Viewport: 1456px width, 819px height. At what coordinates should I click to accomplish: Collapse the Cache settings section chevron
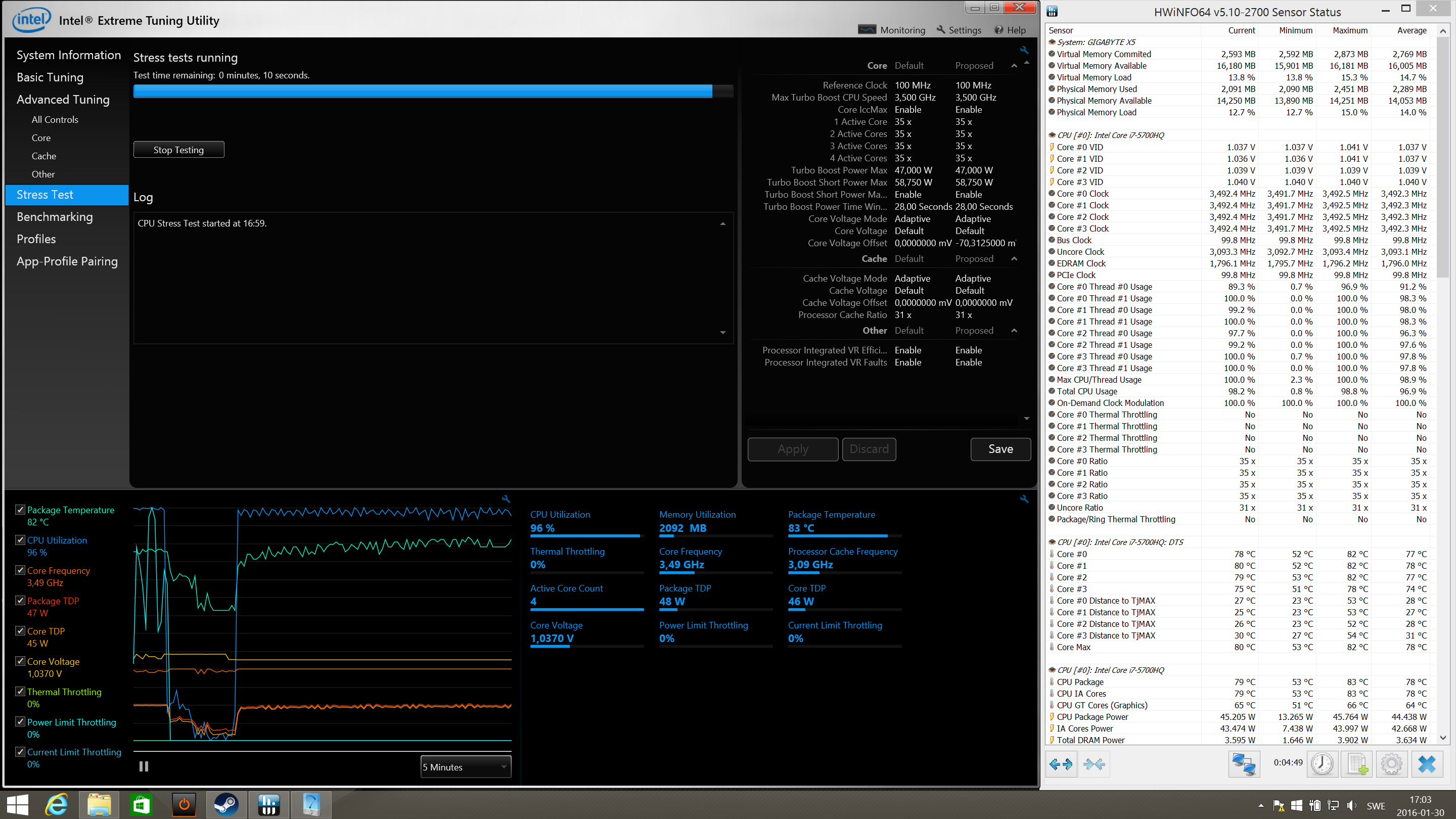click(x=1014, y=259)
